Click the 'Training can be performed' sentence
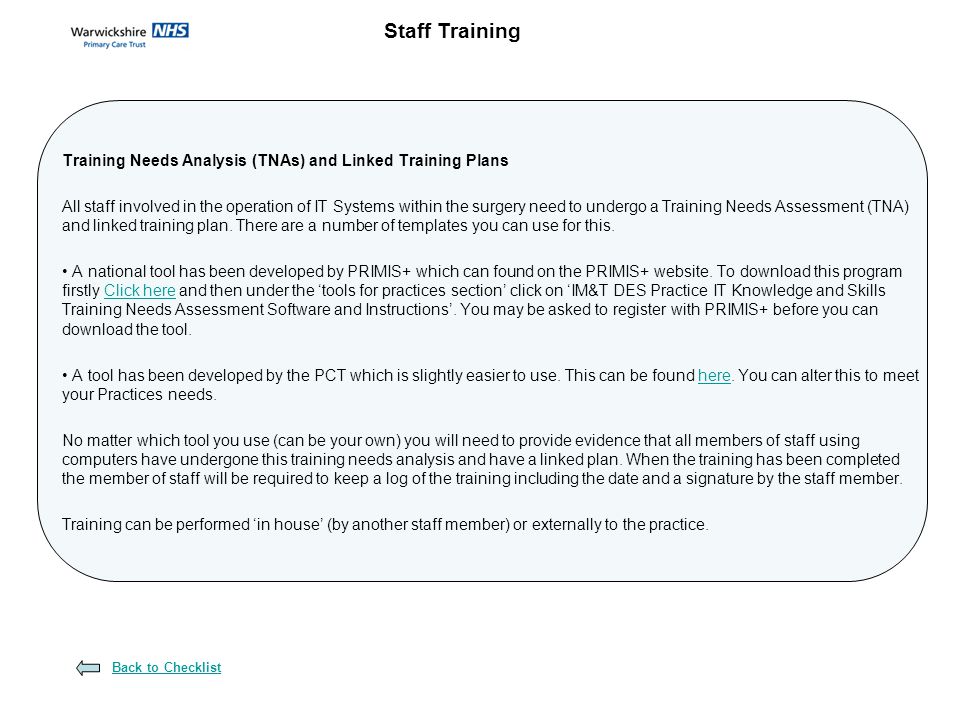This screenshot has height=720, width=960. click(x=385, y=525)
